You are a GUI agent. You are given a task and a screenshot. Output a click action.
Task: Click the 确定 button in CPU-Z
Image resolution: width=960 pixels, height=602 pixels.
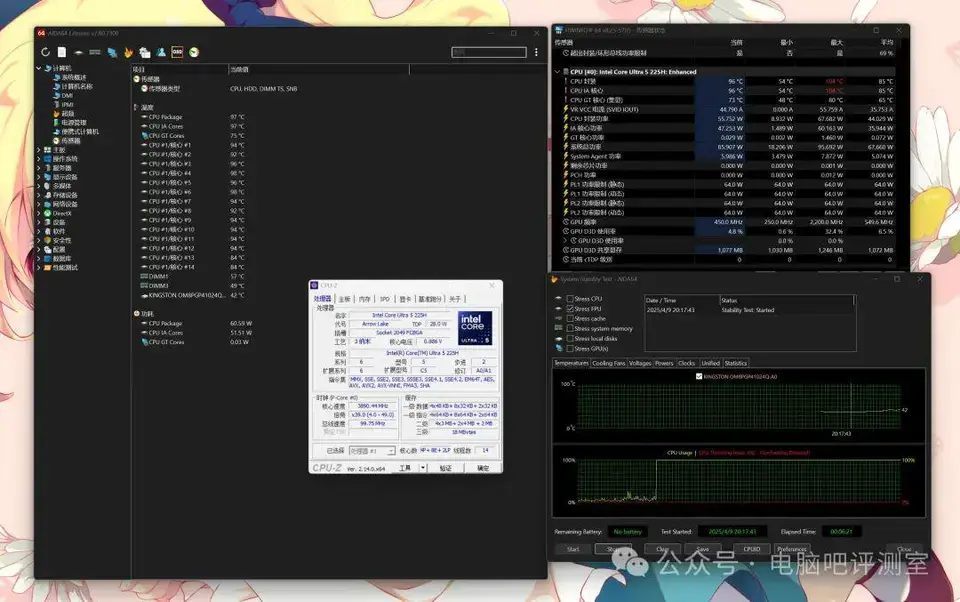tap(483, 468)
